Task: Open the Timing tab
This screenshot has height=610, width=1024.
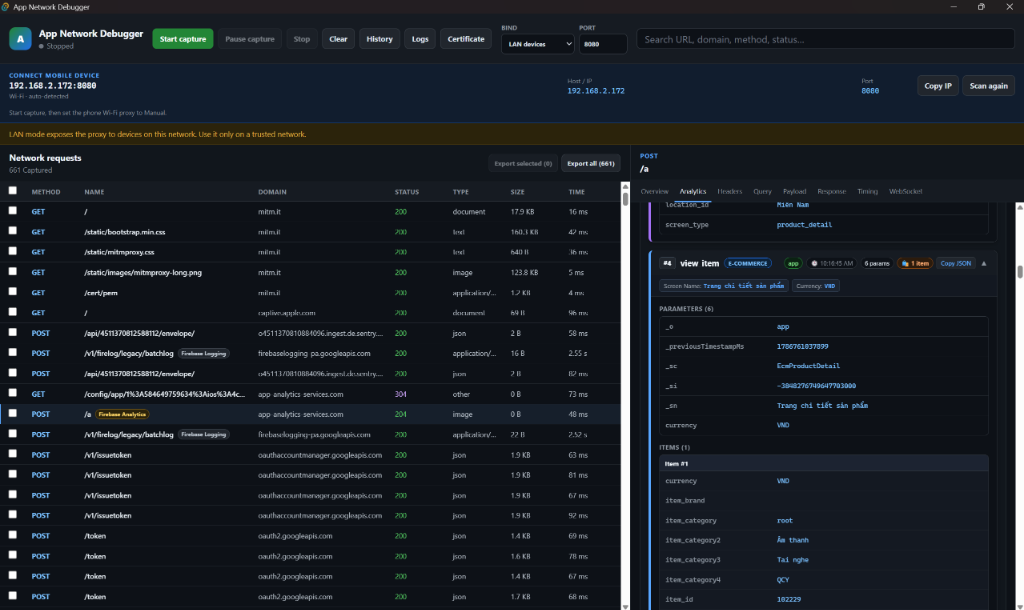Action: [x=867, y=191]
